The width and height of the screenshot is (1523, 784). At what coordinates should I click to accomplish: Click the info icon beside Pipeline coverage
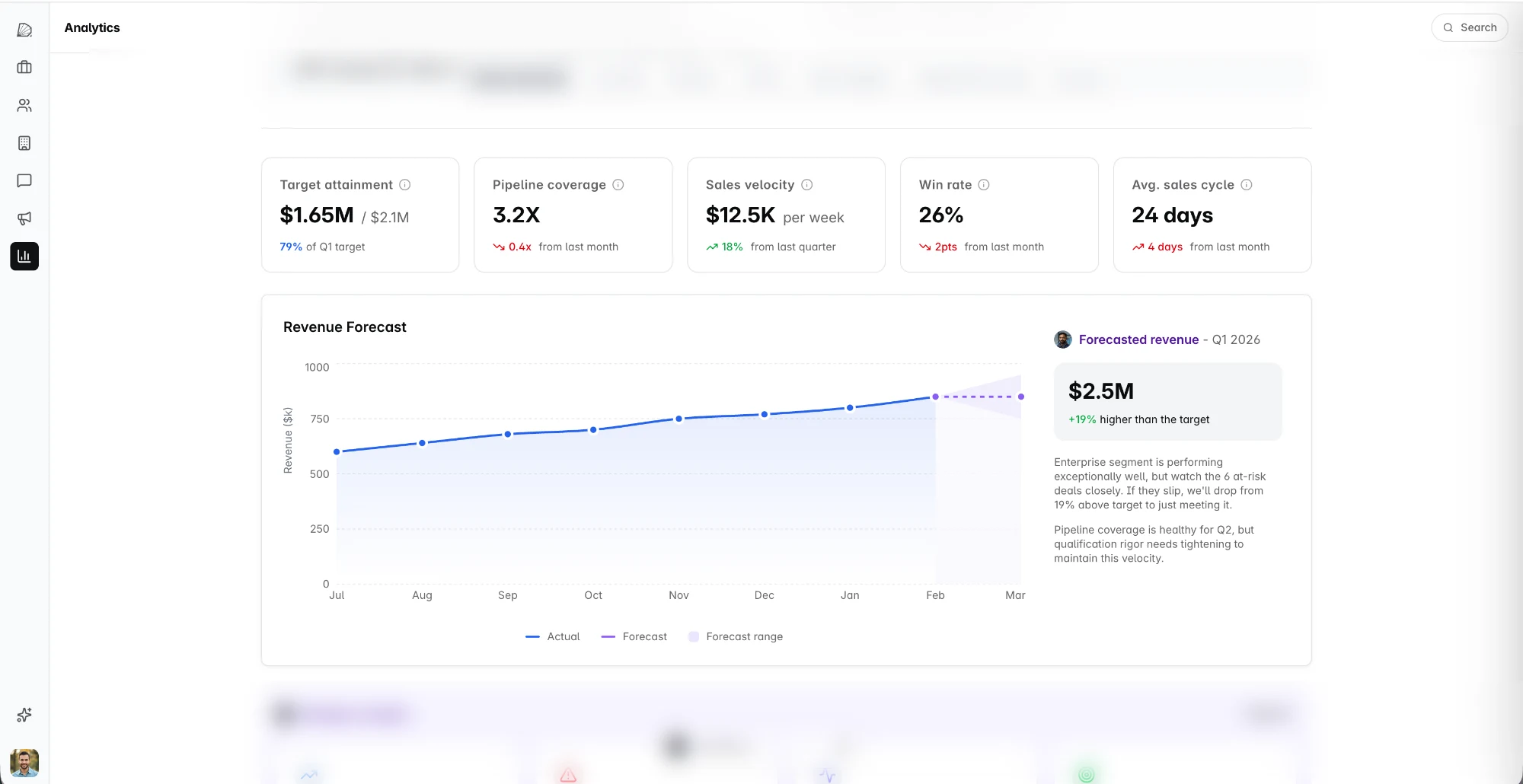click(618, 184)
